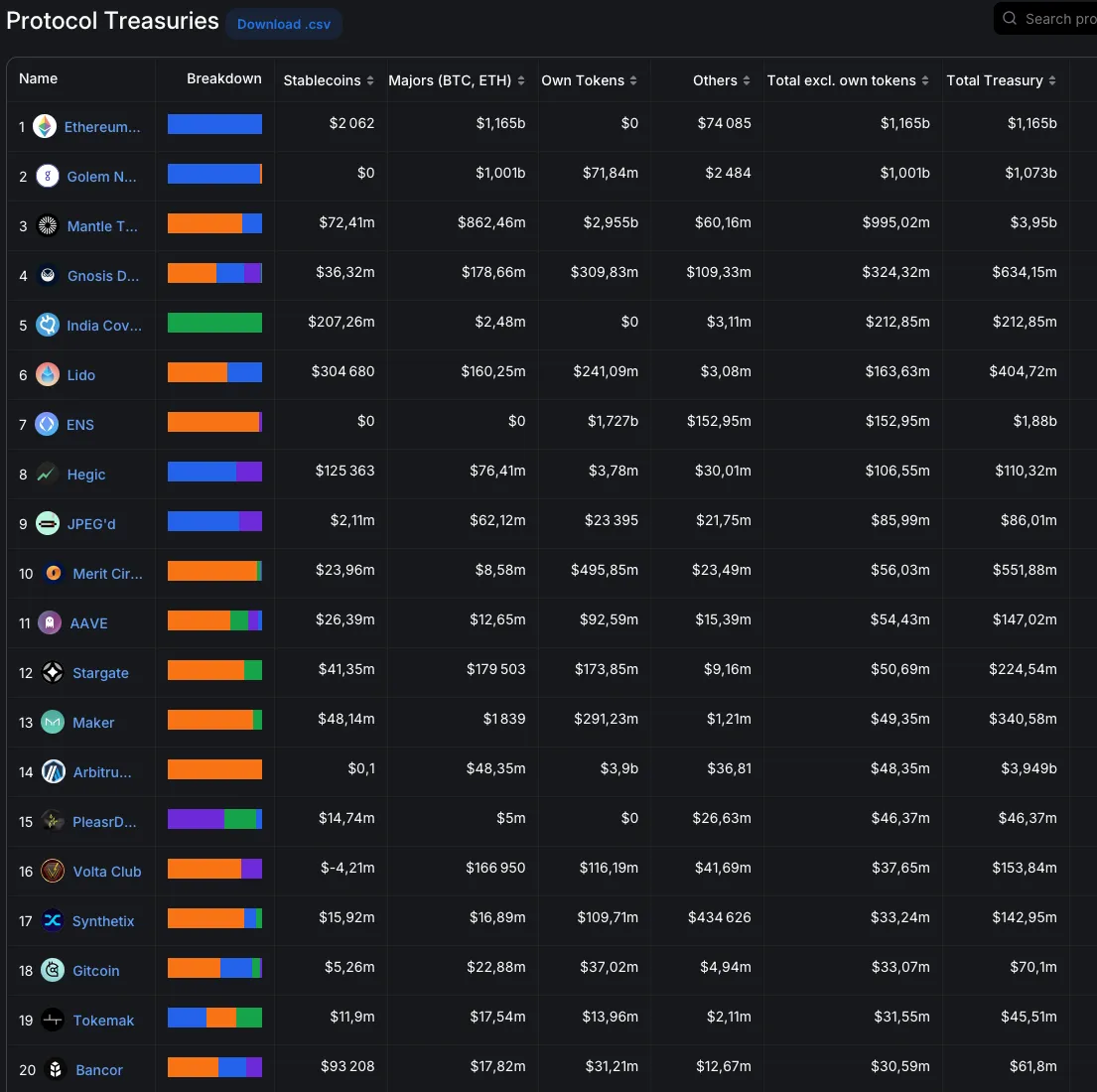Viewport: 1097px width, 1092px height.
Task: Click the India Covid logo icon
Action: 48,326
